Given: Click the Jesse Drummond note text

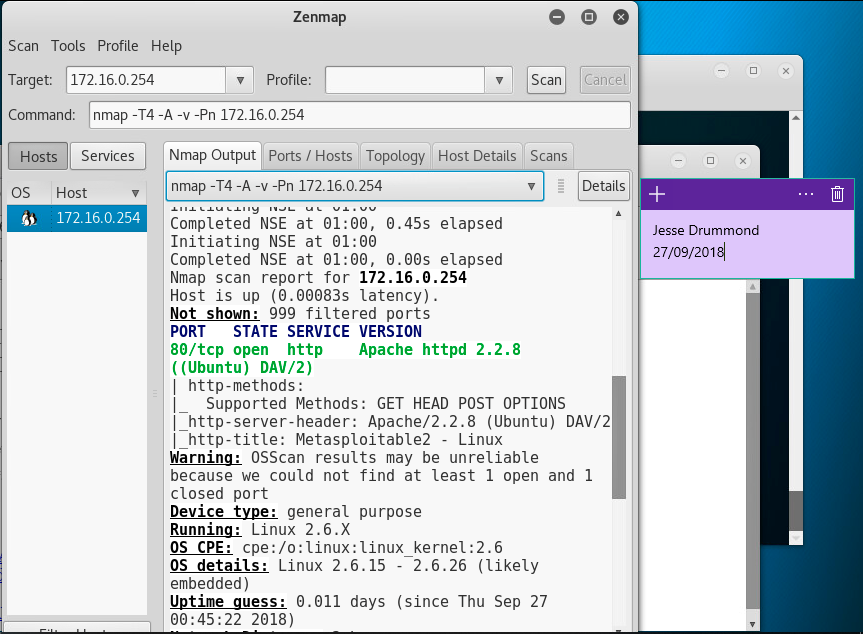Looking at the screenshot, I should coord(706,230).
